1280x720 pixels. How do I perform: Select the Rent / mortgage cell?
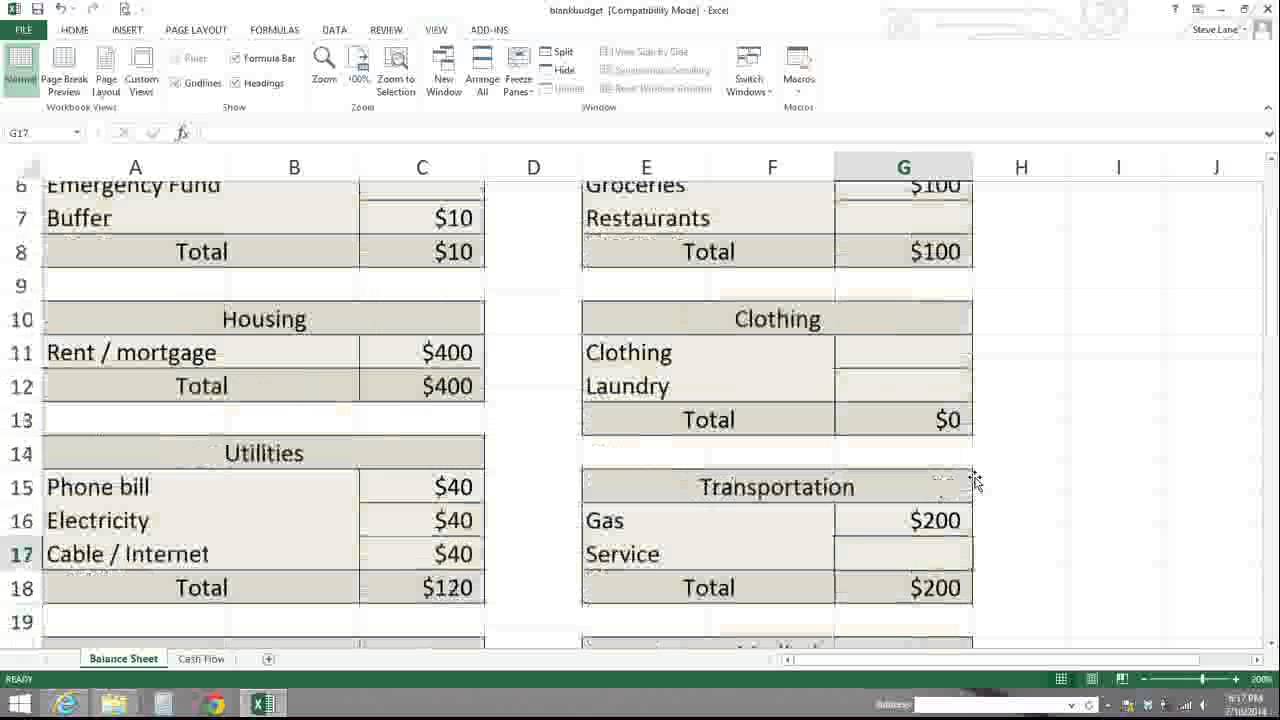[x=201, y=353]
